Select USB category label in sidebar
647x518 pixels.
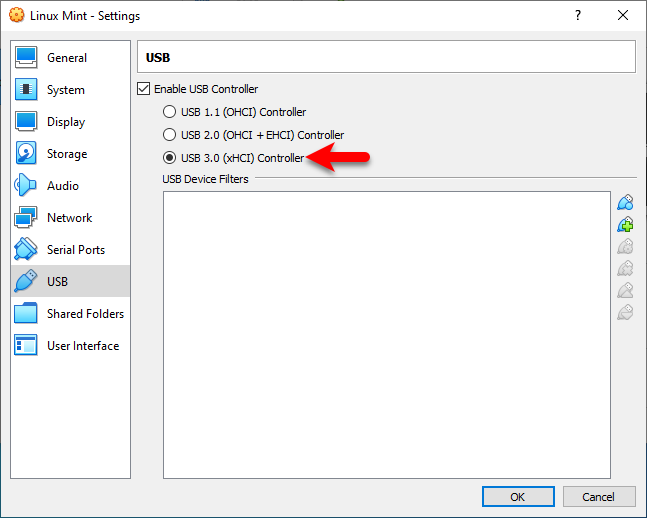(57, 281)
